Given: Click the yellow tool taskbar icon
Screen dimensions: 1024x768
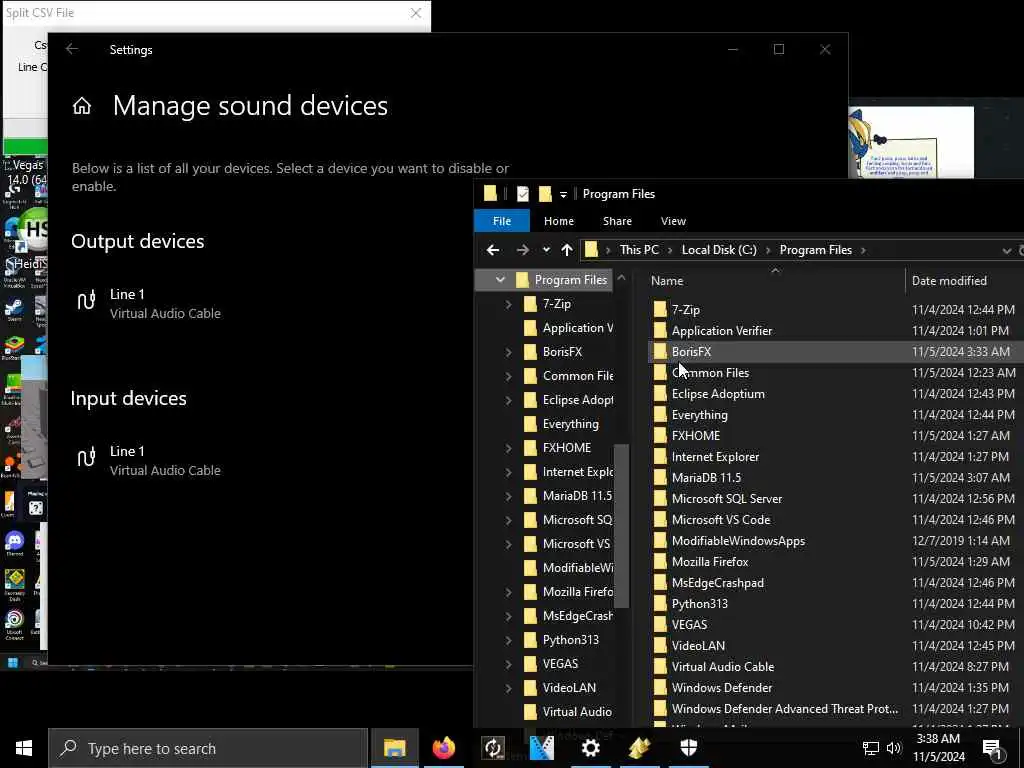Looking at the screenshot, I should tap(639, 748).
